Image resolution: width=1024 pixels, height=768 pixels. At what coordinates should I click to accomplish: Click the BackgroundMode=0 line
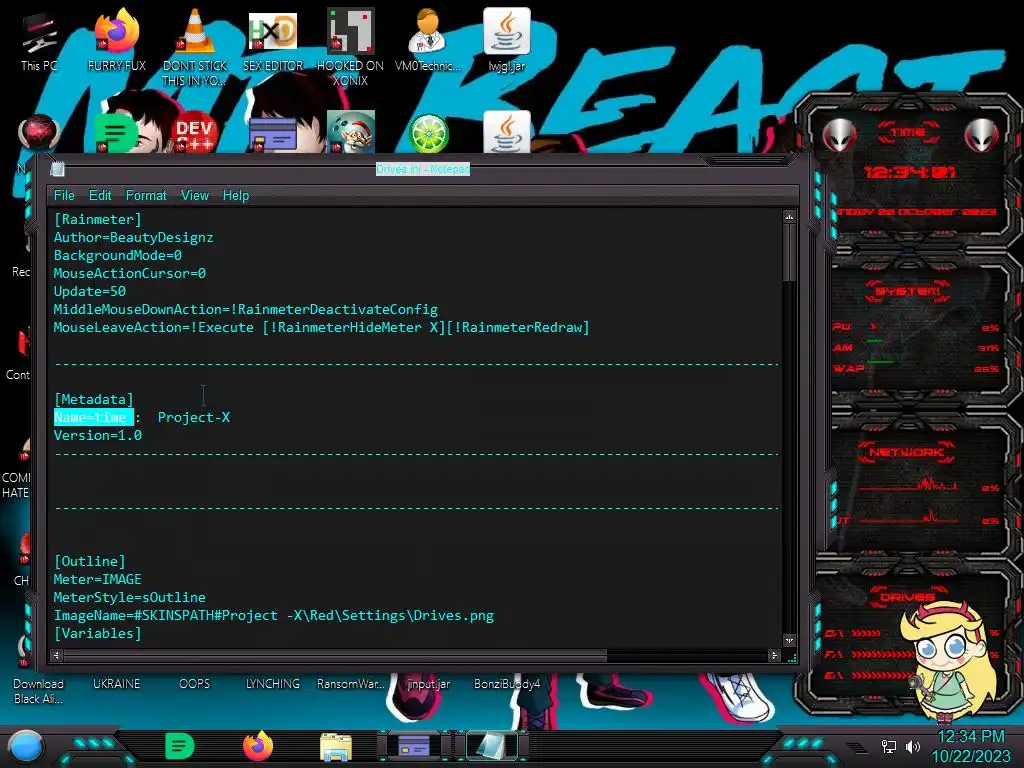(x=118, y=255)
